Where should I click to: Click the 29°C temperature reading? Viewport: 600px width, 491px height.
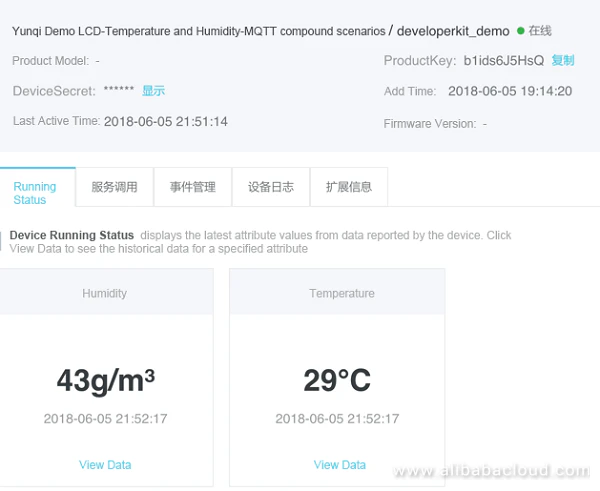tap(337, 380)
